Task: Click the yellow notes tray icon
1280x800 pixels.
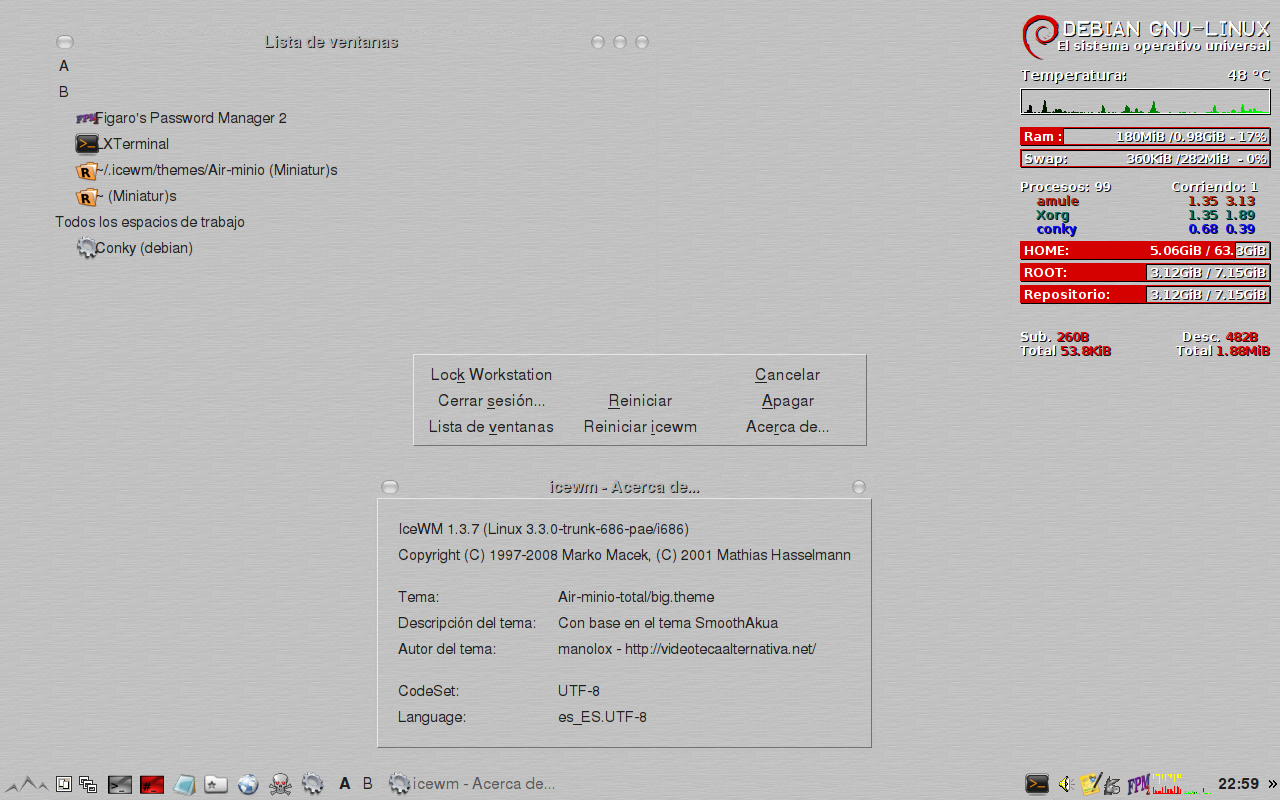Action: [x=1091, y=783]
